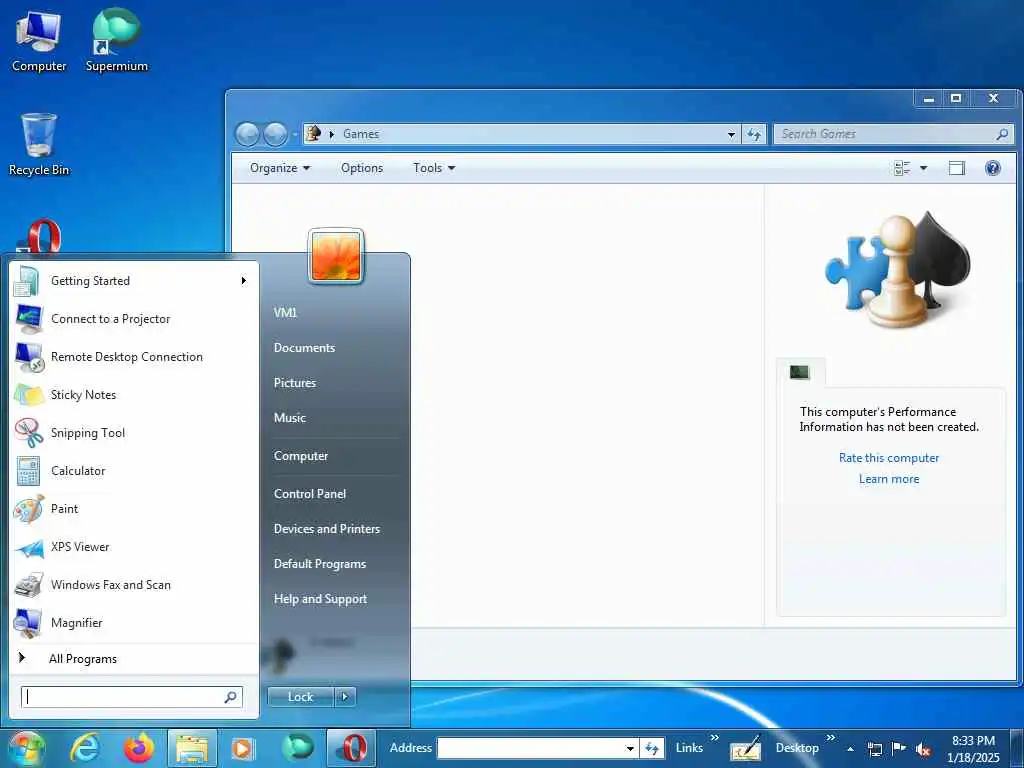Open the Tools dropdown menu
This screenshot has width=1024, height=768.
point(434,168)
